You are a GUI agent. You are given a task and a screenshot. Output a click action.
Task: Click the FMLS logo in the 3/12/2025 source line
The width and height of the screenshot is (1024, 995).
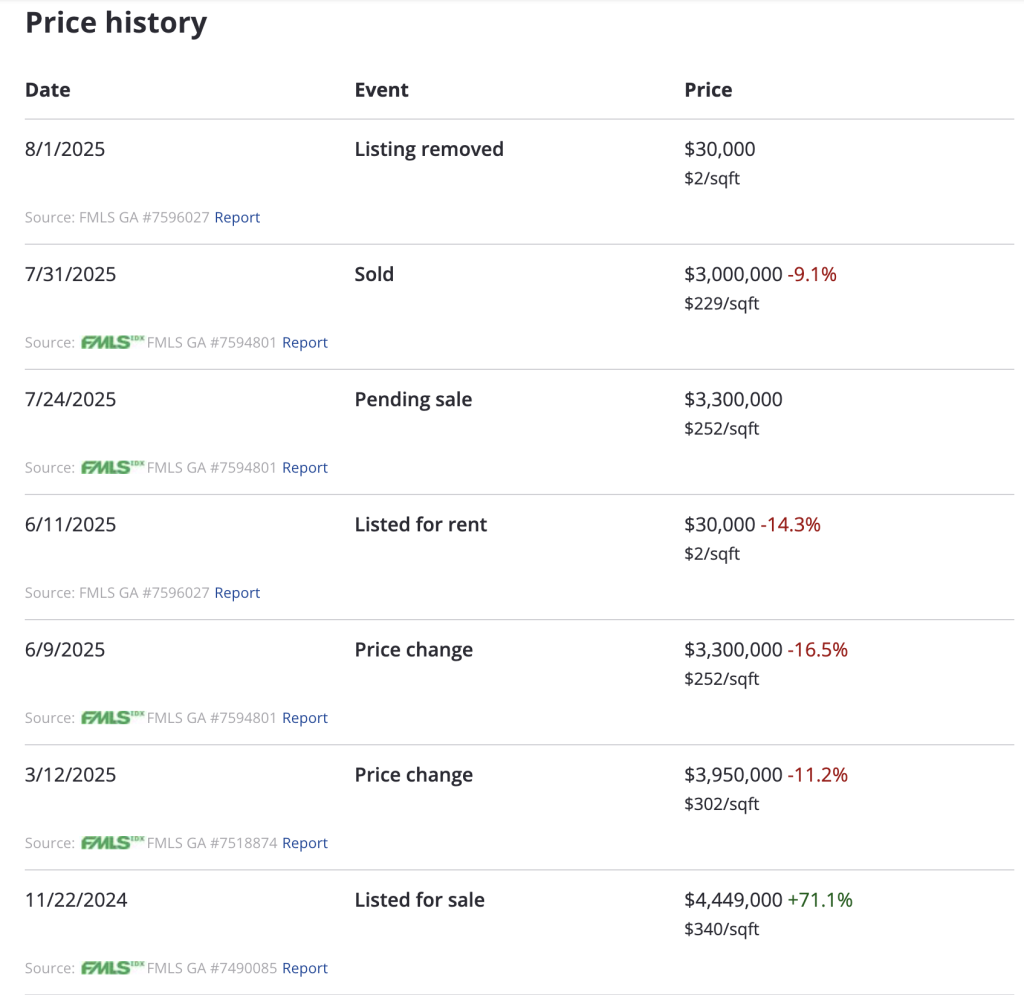[112, 842]
